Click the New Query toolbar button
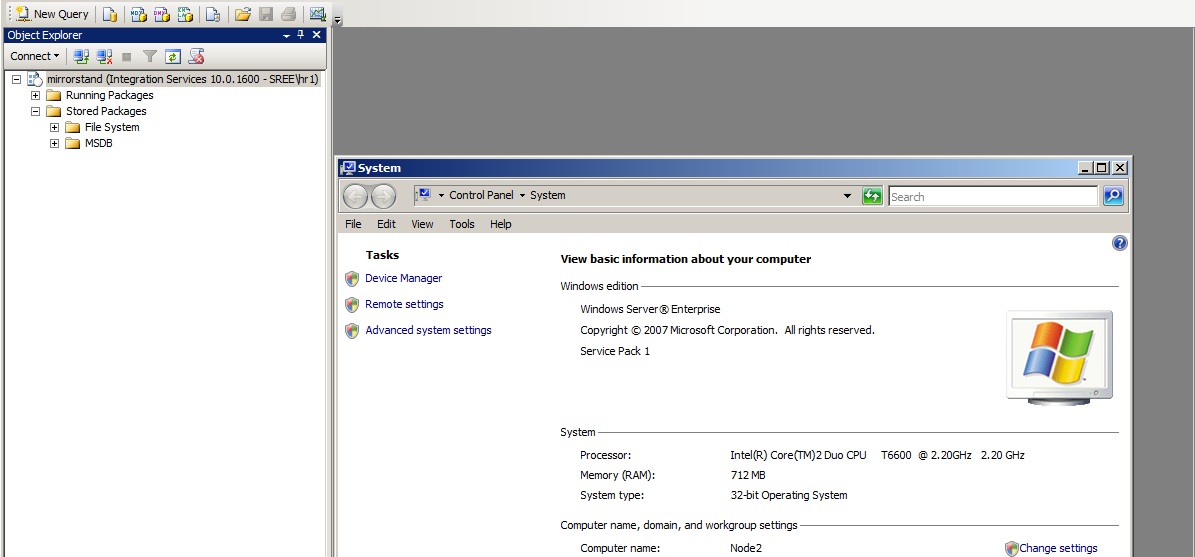Viewport: 1195px width, 557px height. pyautogui.click(x=52, y=14)
